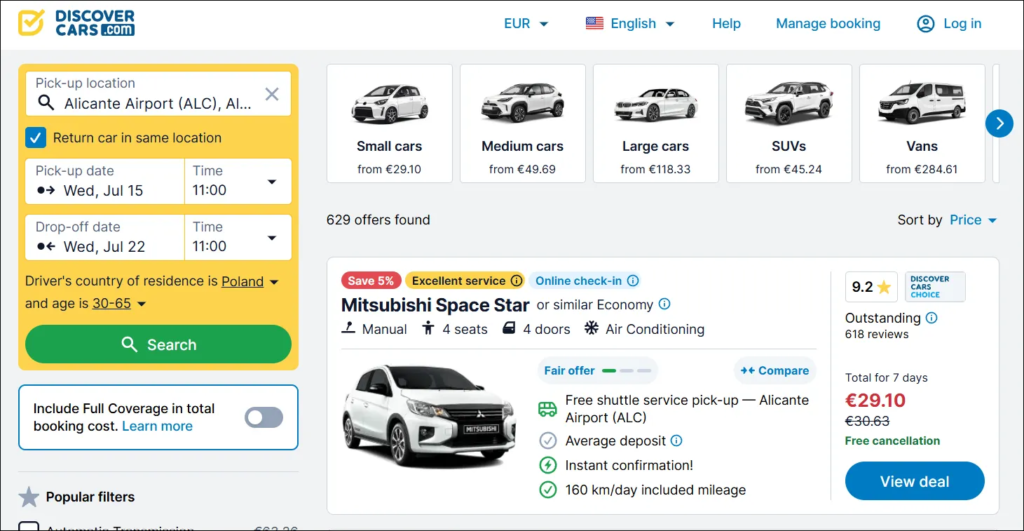Click the next arrow in car category carousel
This screenshot has width=1024, height=531.
pyautogui.click(x=999, y=123)
